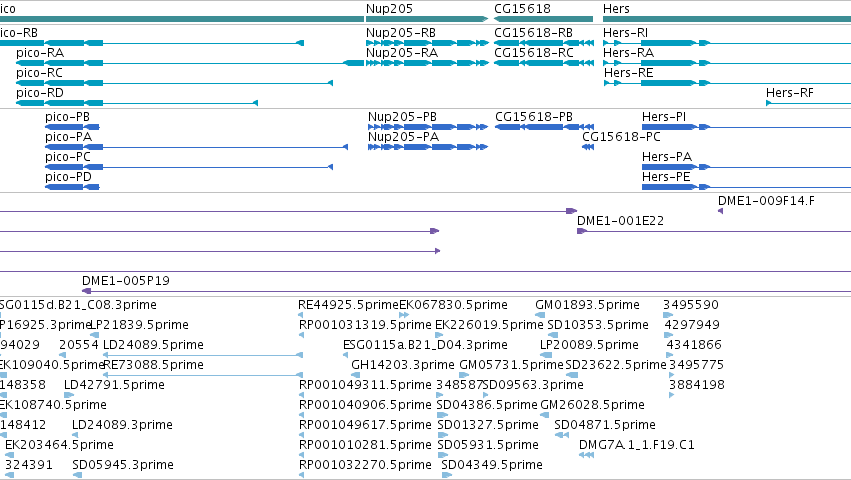
Task: Click the Hers-RI transcript label
Action: [x=625, y=33]
